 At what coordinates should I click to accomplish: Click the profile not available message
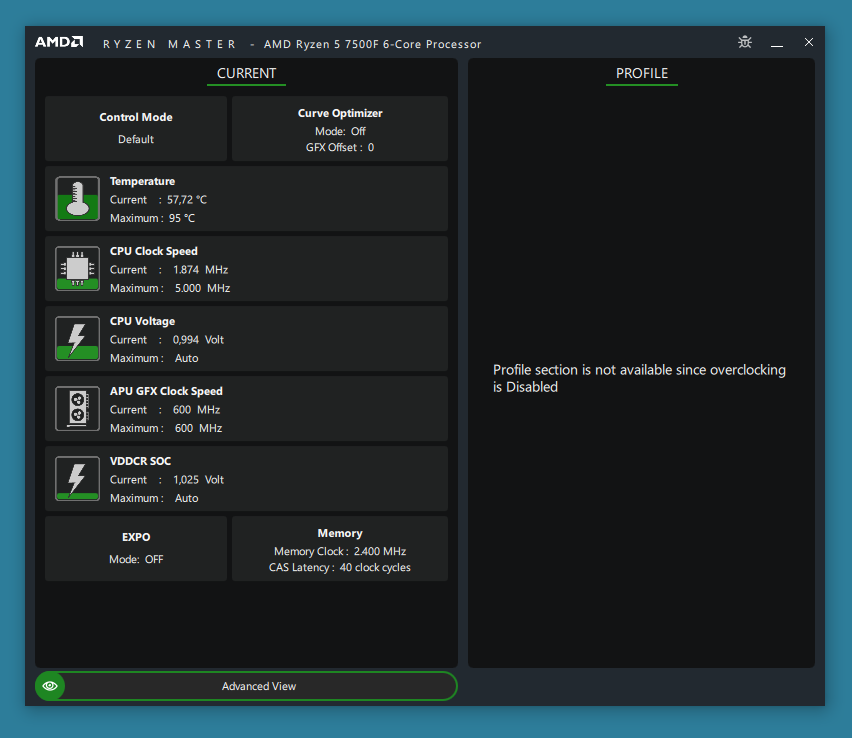click(639, 378)
